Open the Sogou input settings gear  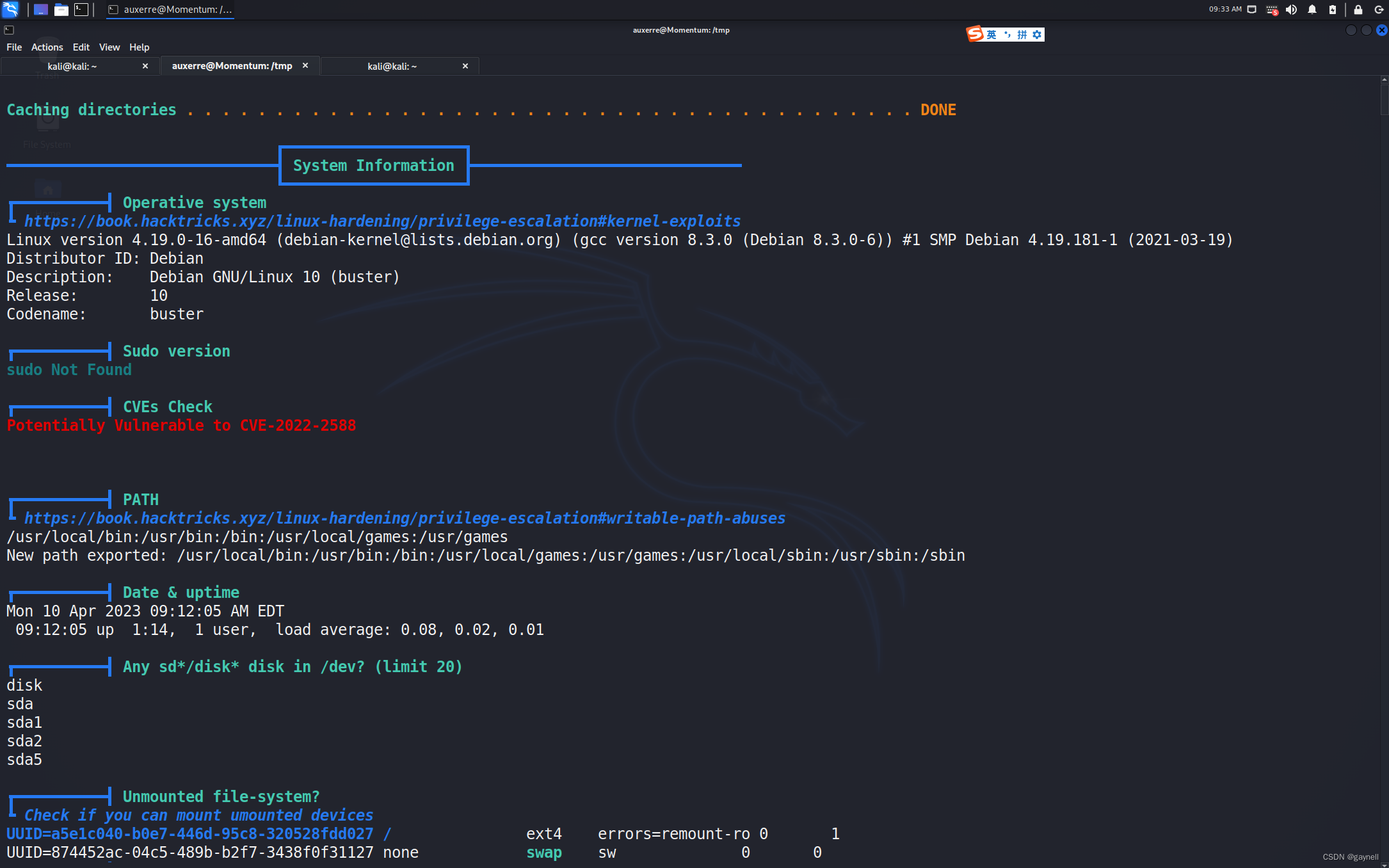(x=1038, y=35)
